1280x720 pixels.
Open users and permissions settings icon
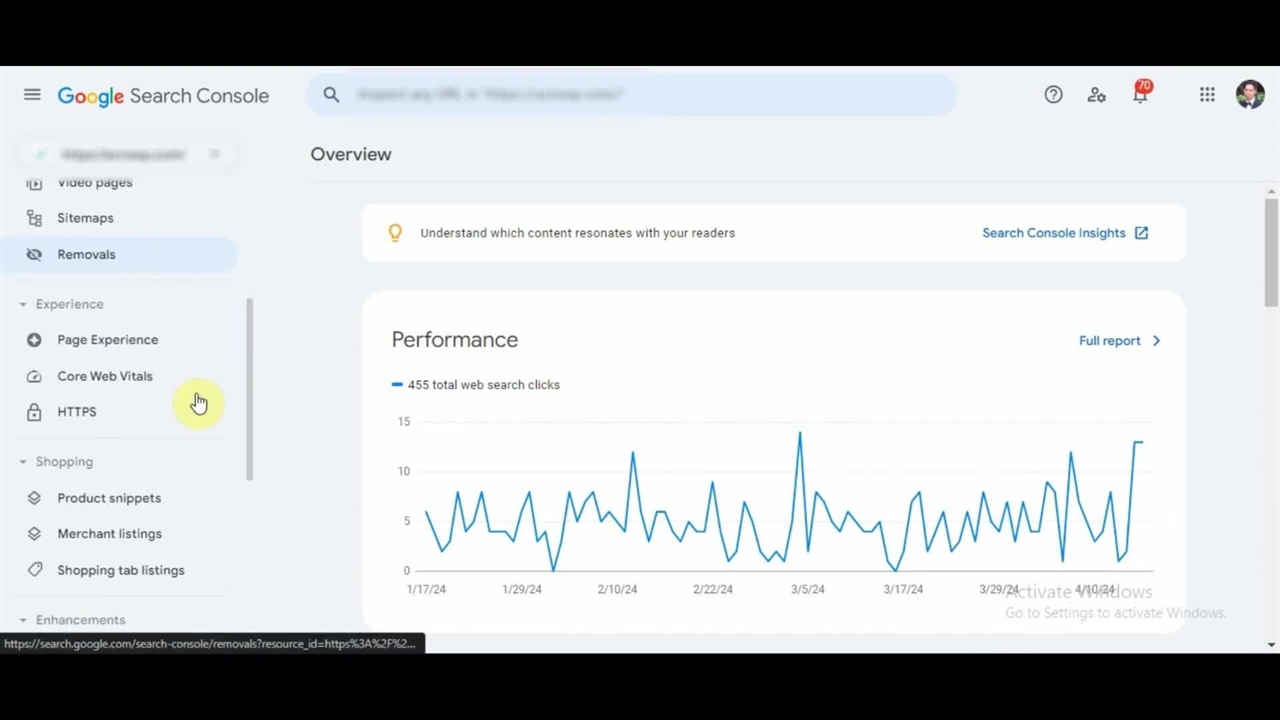(1097, 95)
